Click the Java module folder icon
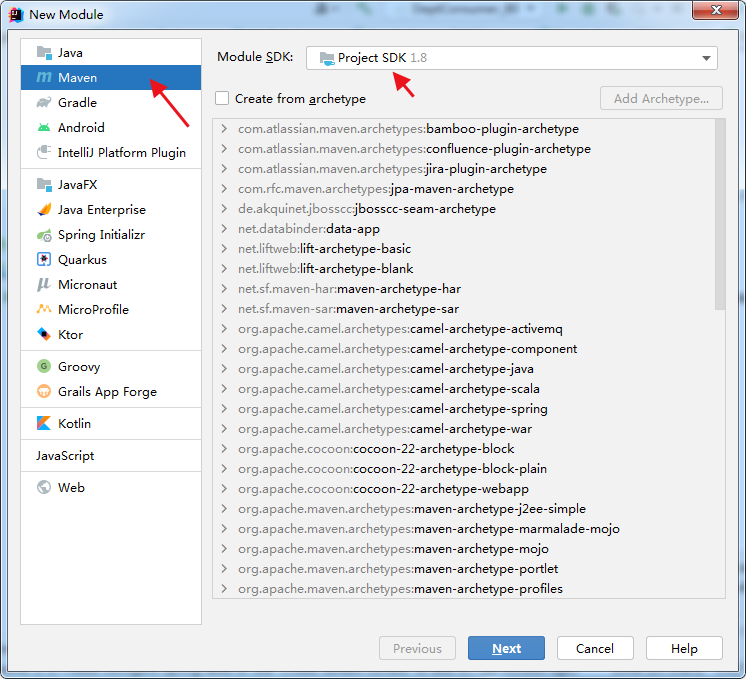 44,53
